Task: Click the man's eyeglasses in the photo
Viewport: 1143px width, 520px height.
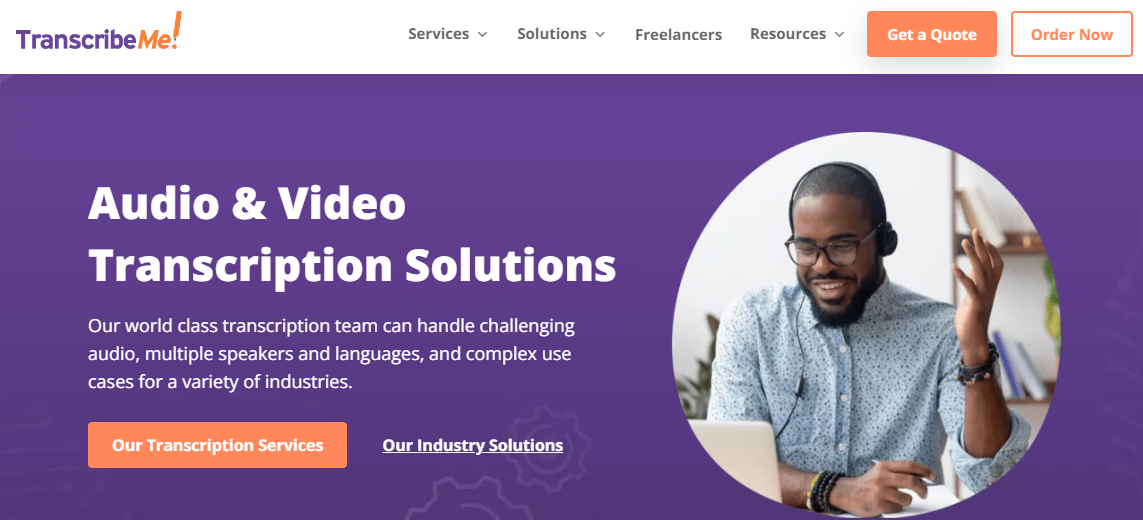Action: tap(829, 249)
